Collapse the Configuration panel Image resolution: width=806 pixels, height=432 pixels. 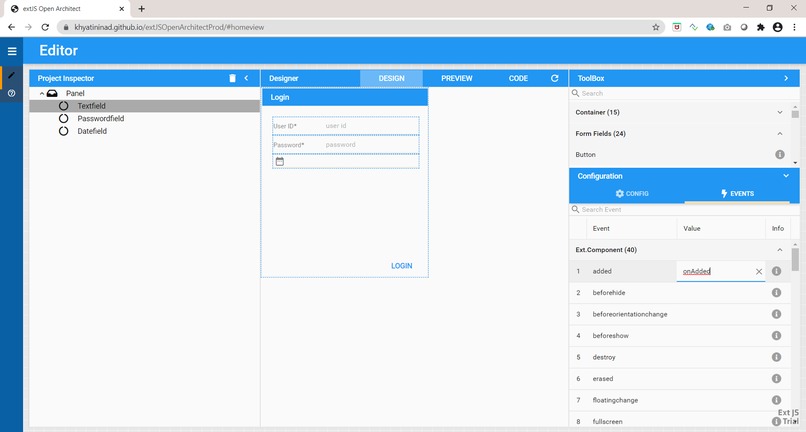click(785, 176)
